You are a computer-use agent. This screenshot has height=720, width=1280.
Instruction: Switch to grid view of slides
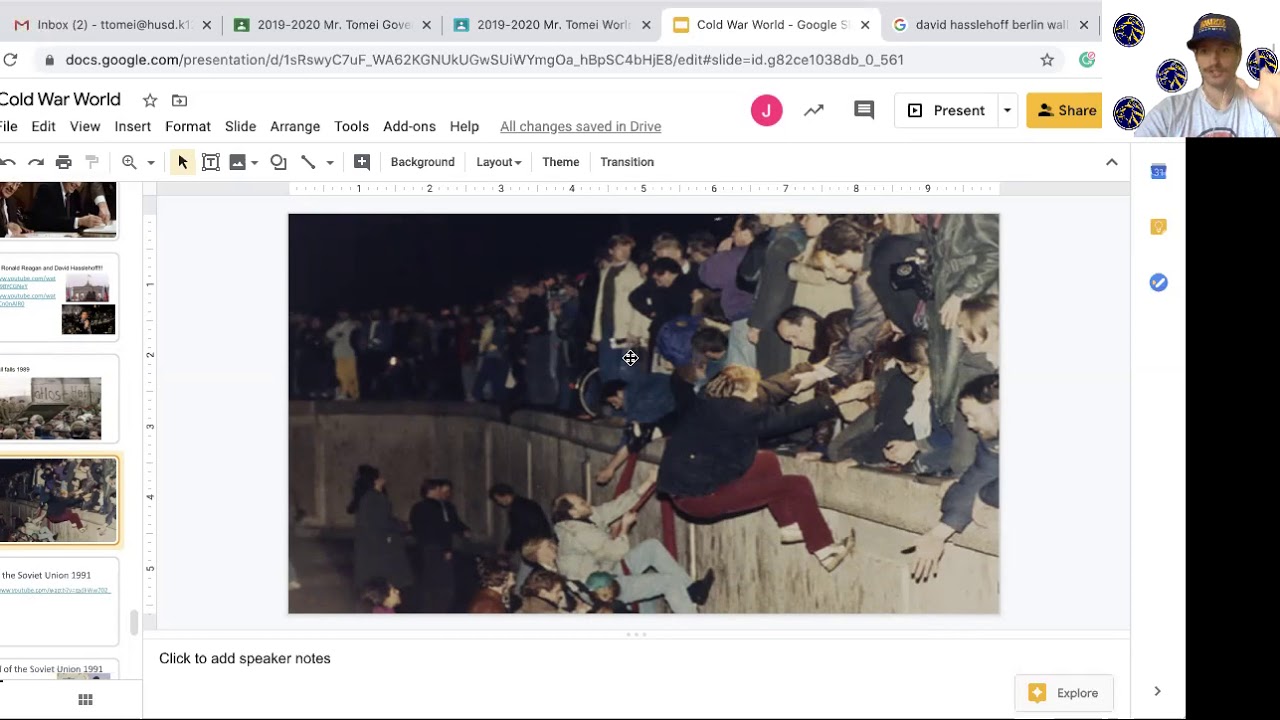[x=85, y=700]
